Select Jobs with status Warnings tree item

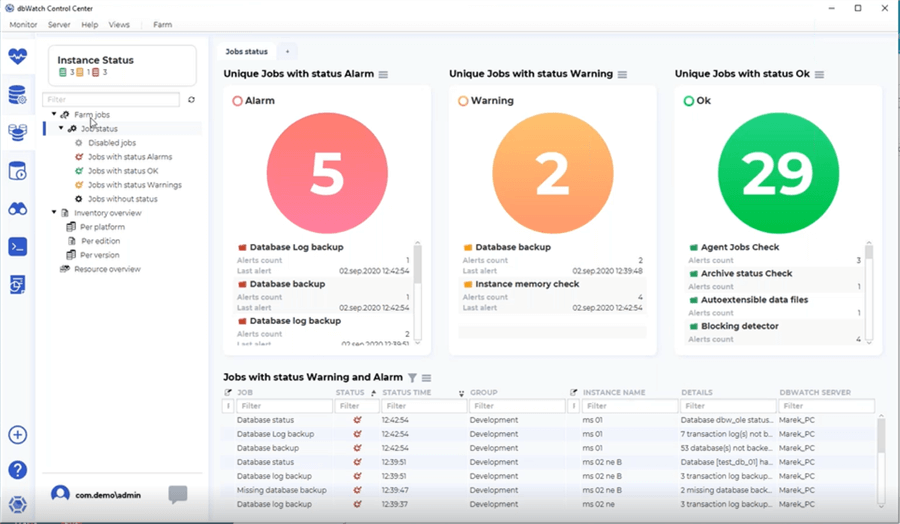pos(134,185)
